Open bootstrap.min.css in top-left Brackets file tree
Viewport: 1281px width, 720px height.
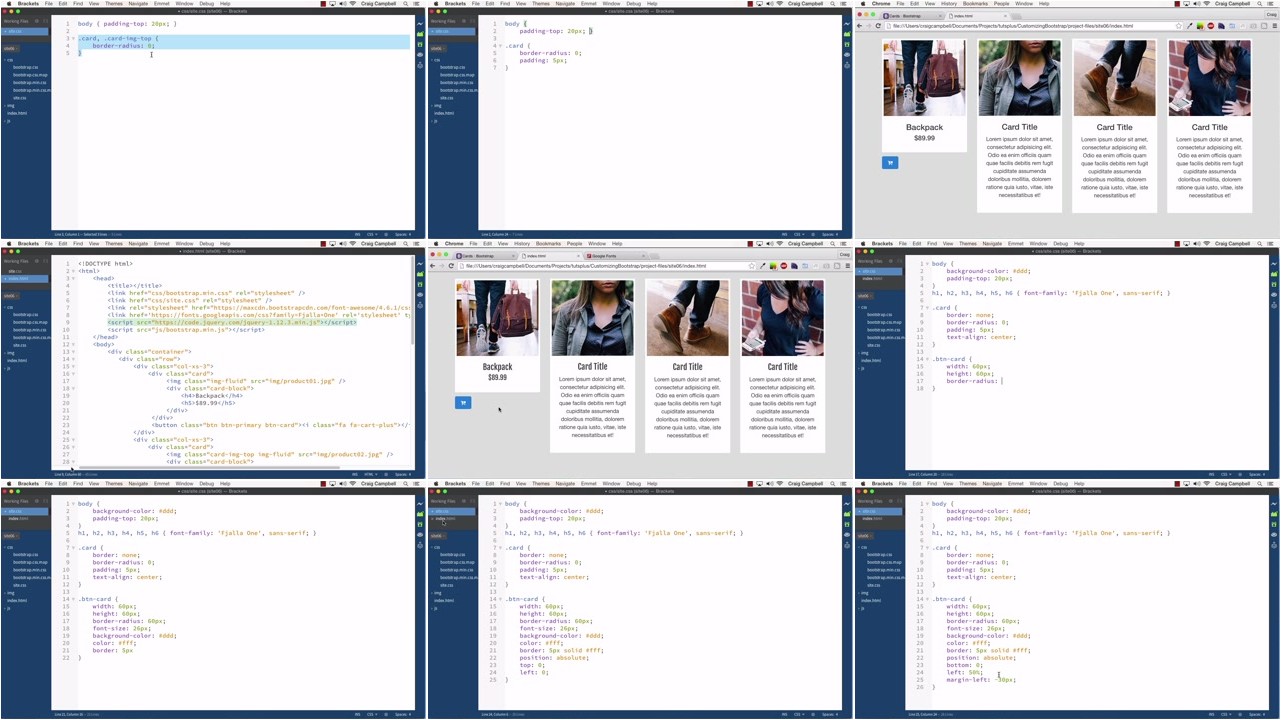coord(29,82)
